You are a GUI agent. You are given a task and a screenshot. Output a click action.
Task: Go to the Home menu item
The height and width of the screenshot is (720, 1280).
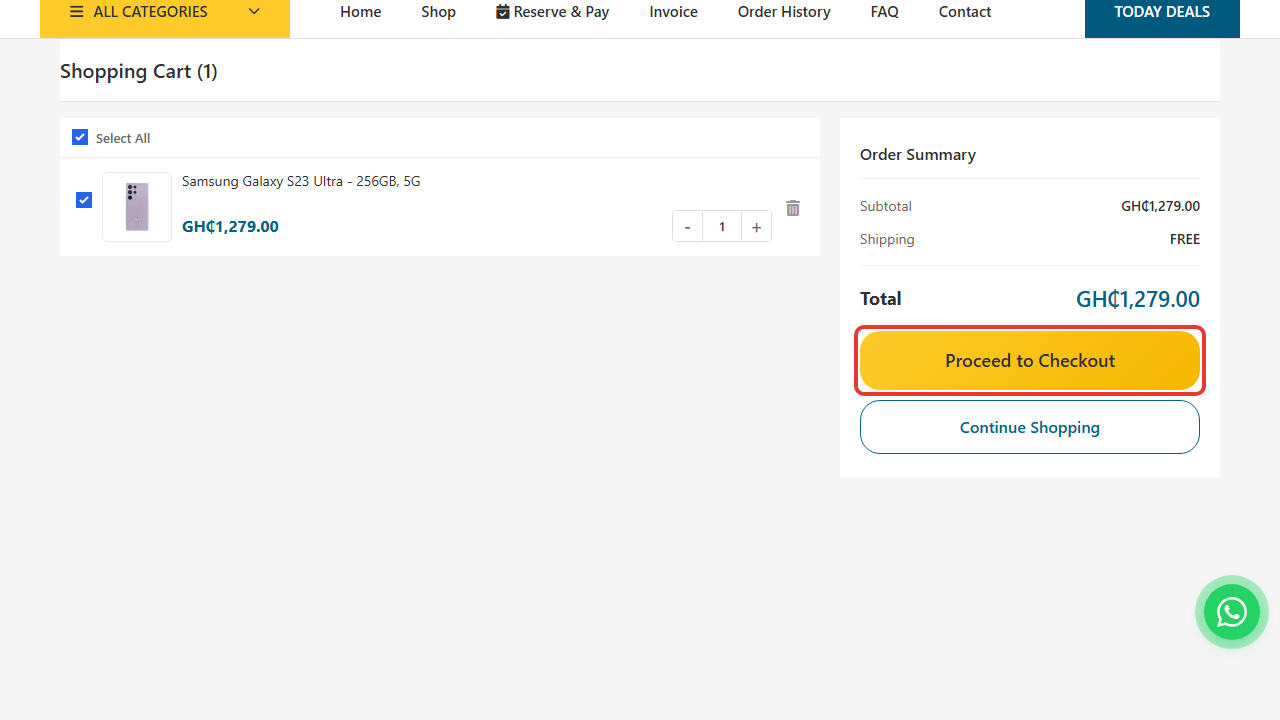(360, 12)
